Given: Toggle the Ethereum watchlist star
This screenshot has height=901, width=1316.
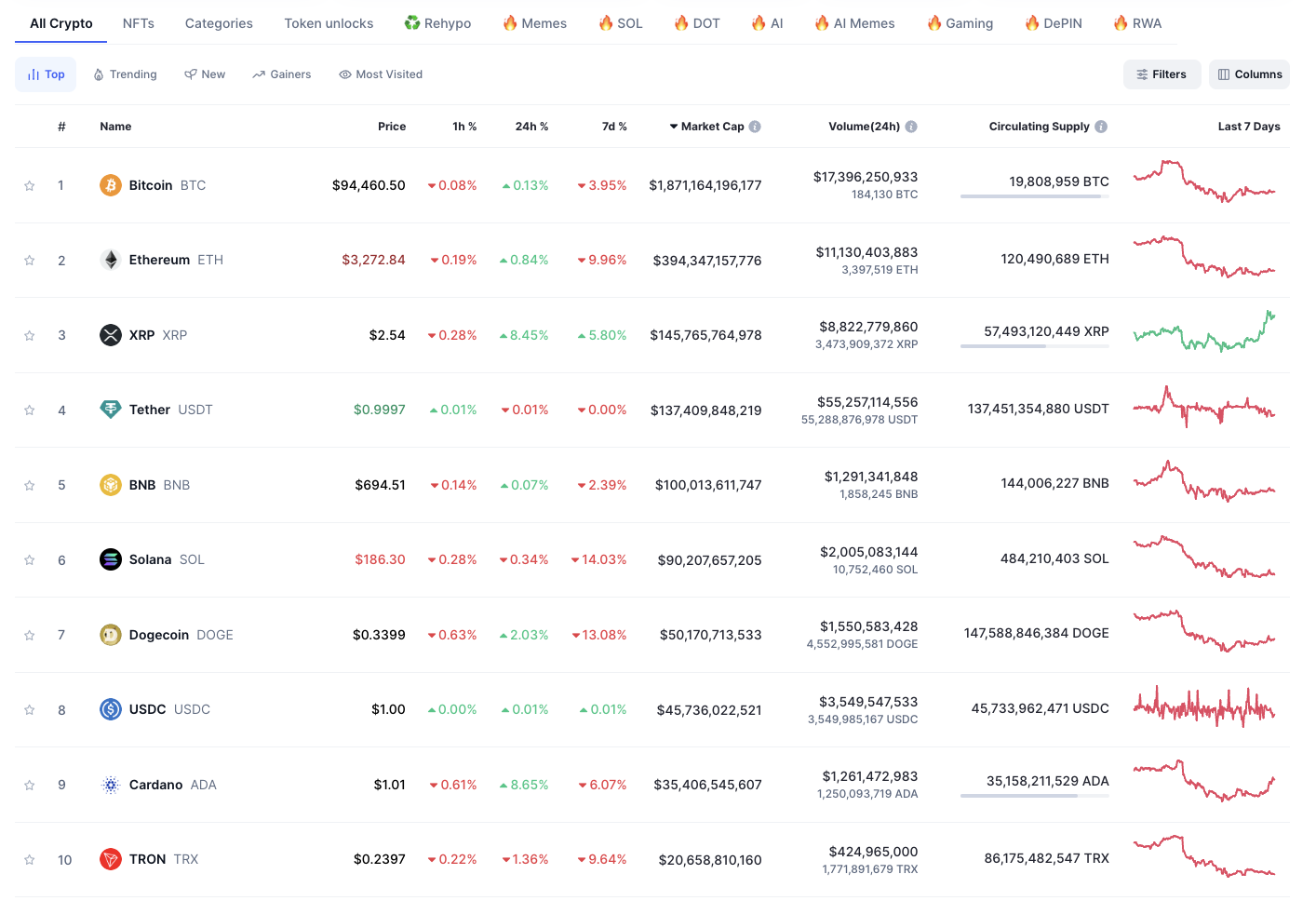Looking at the screenshot, I should click(30, 260).
